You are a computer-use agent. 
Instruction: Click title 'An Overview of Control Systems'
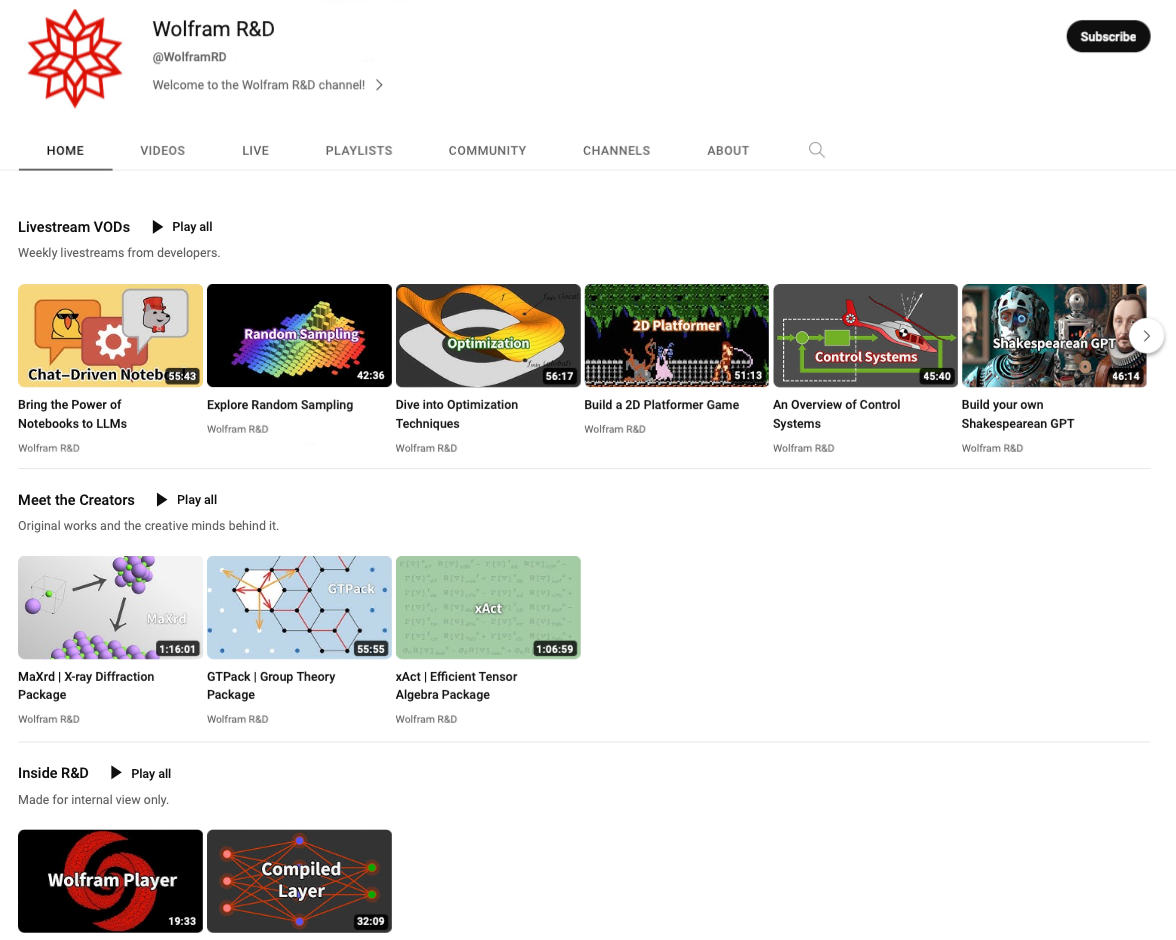point(837,414)
